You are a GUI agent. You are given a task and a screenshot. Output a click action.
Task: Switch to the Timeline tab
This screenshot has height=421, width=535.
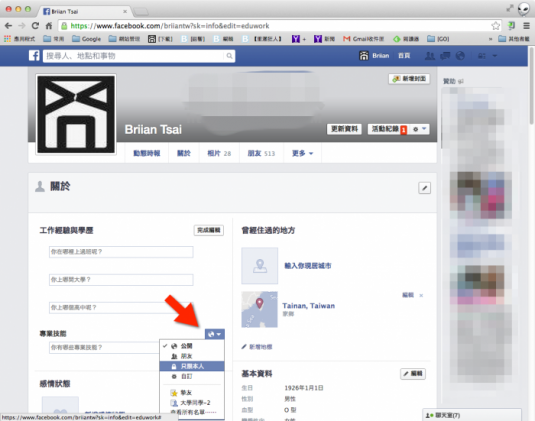(x=147, y=153)
